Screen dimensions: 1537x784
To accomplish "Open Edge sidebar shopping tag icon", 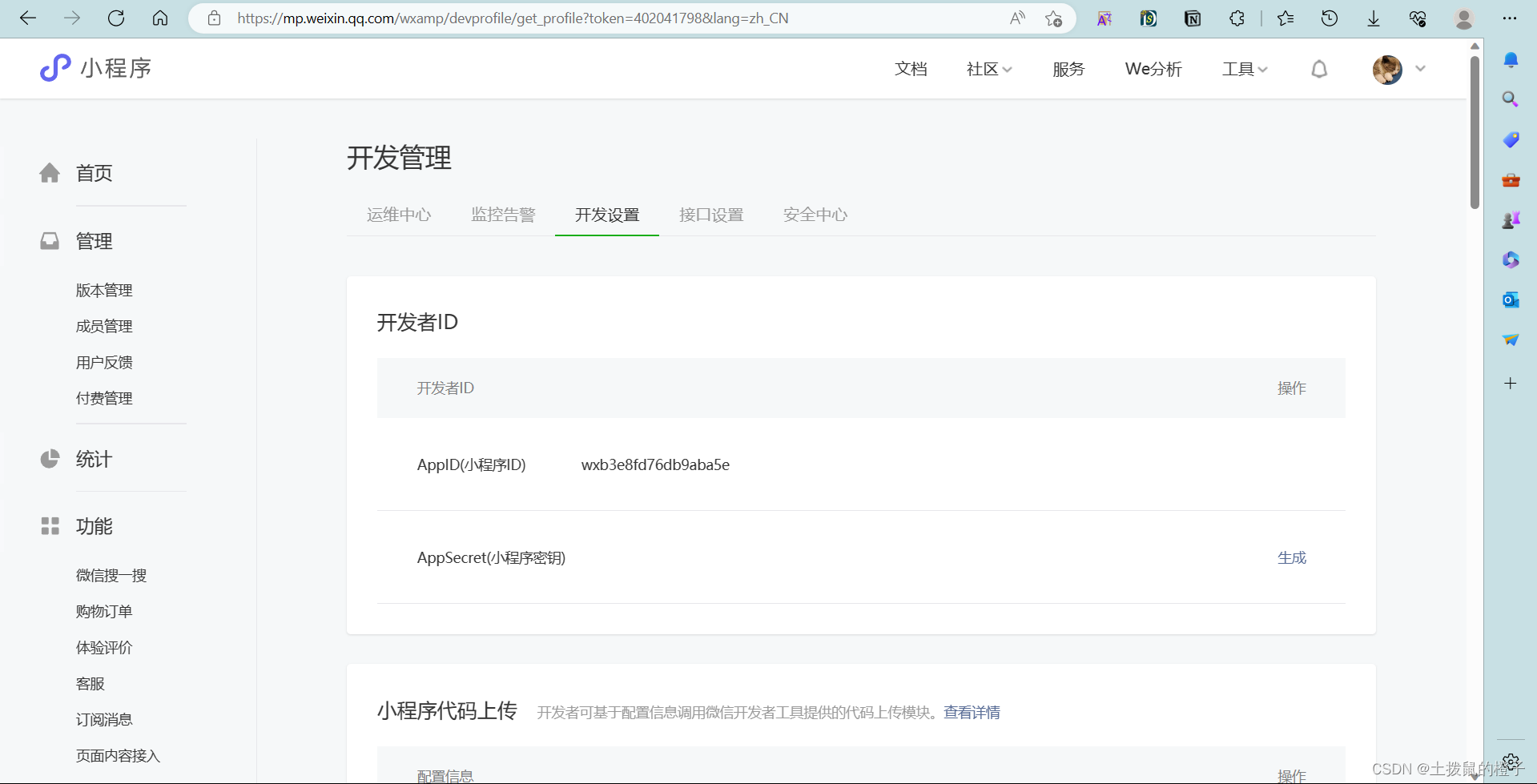I will [x=1511, y=139].
